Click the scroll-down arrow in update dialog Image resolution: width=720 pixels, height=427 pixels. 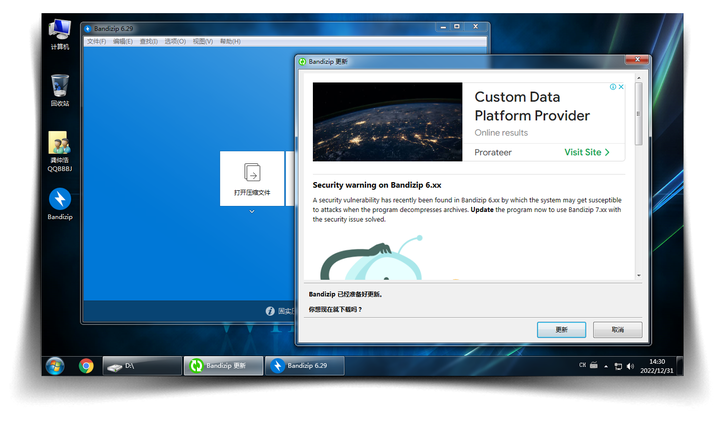point(638,275)
